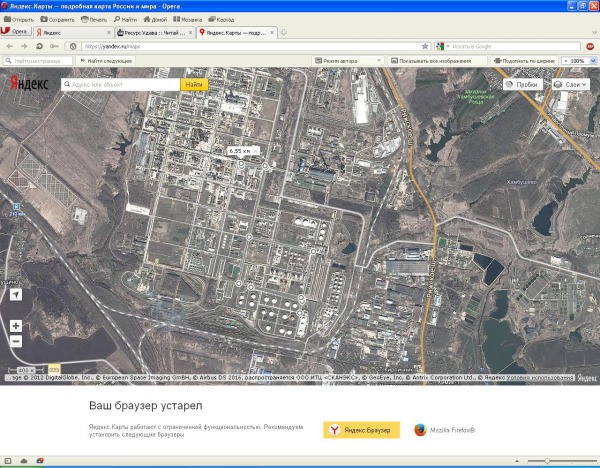Viewport: 600px width, 468px height.
Task: Click the Opera Link cloud icon
Action: point(24,461)
